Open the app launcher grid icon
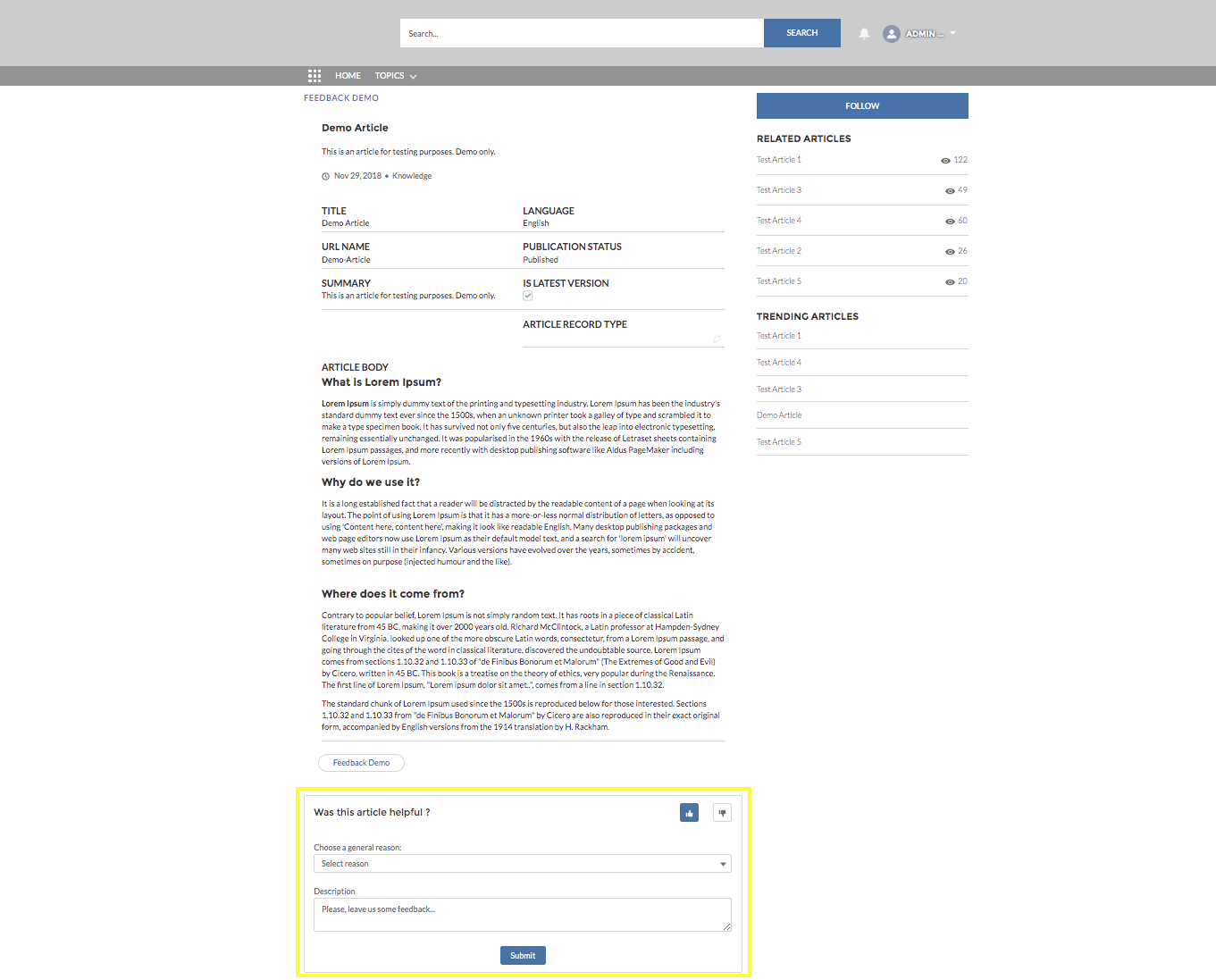 [x=314, y=76]
